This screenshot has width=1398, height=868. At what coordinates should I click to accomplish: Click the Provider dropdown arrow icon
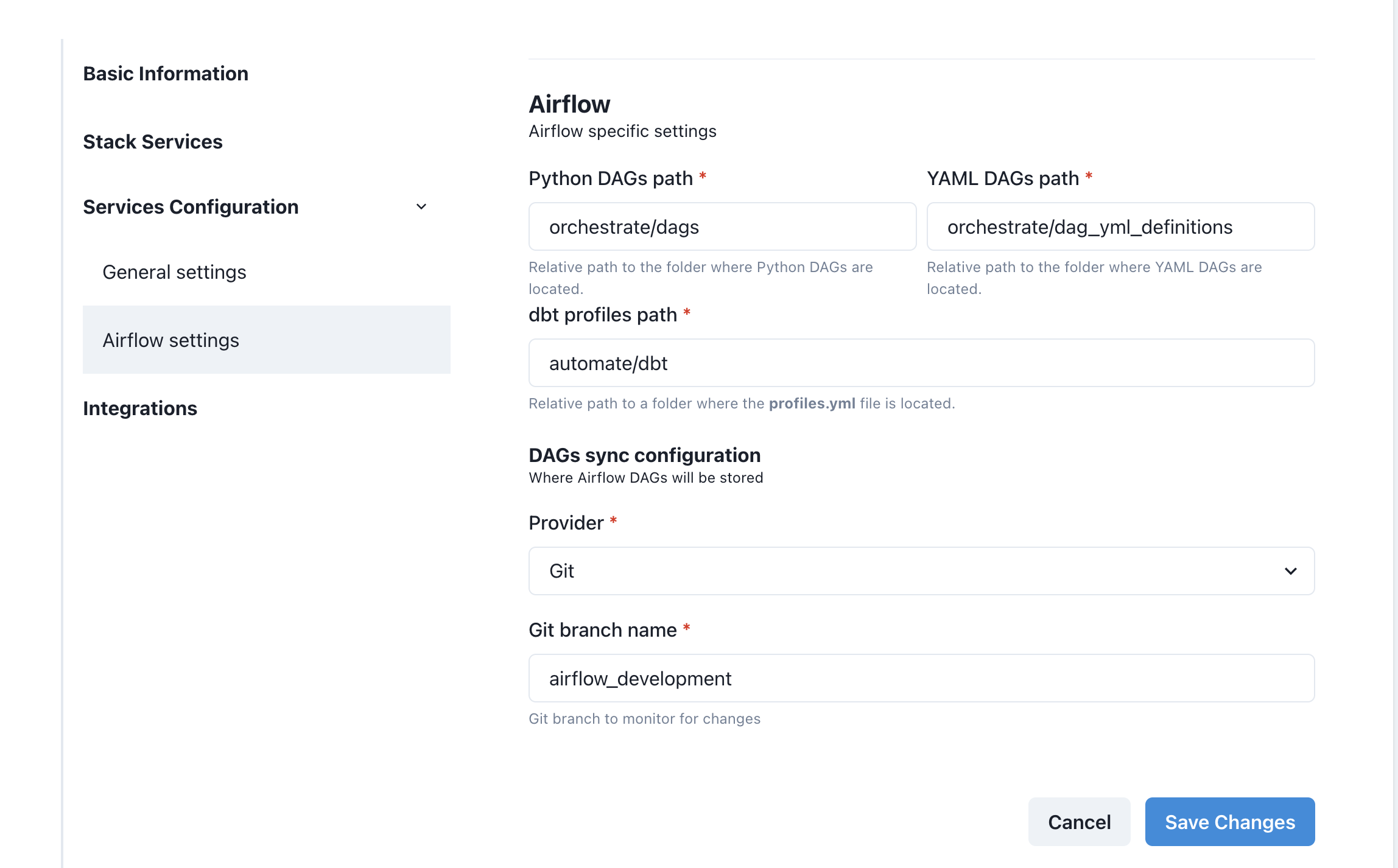click(1291, 571)
